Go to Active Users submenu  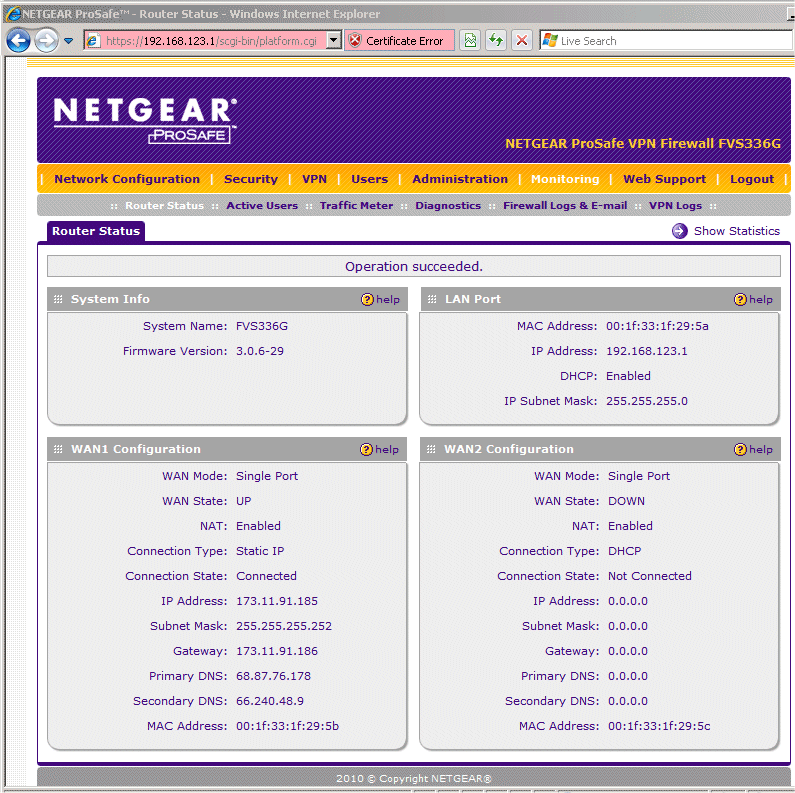pyautogui.click(x=262, y=205)
